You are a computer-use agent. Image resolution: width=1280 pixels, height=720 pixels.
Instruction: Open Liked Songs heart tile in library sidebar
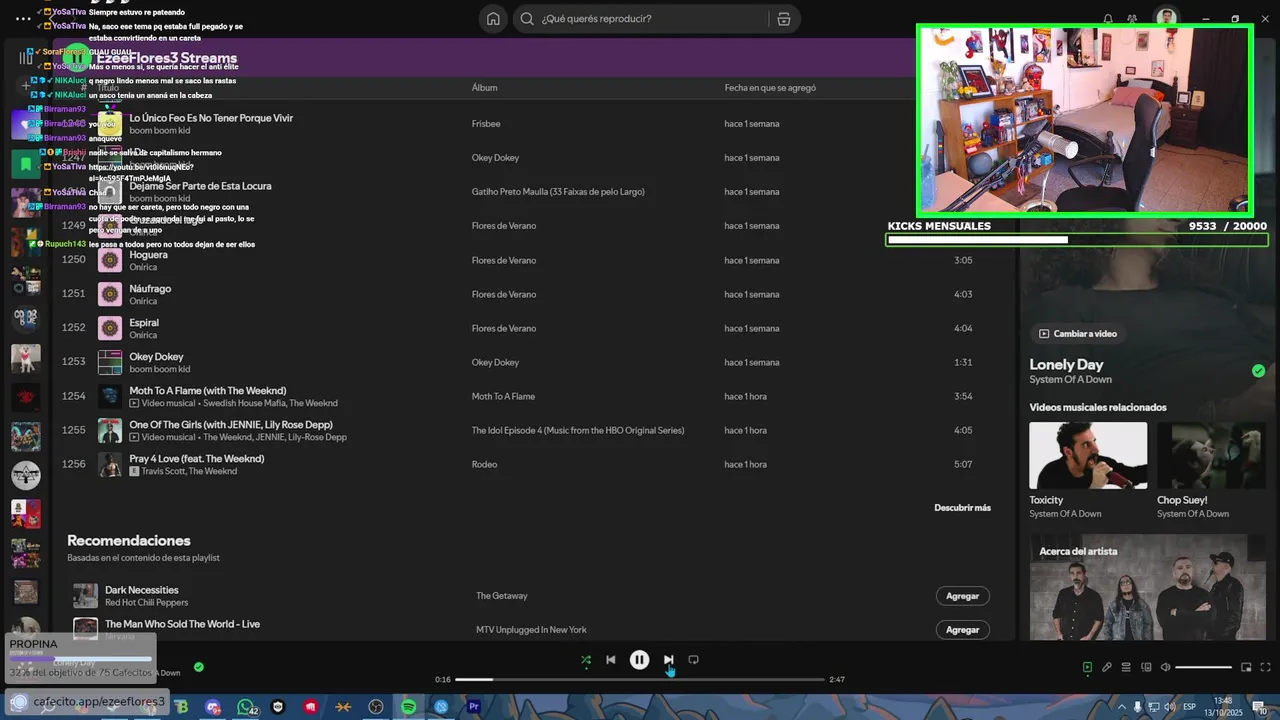[x=25, y=125]
